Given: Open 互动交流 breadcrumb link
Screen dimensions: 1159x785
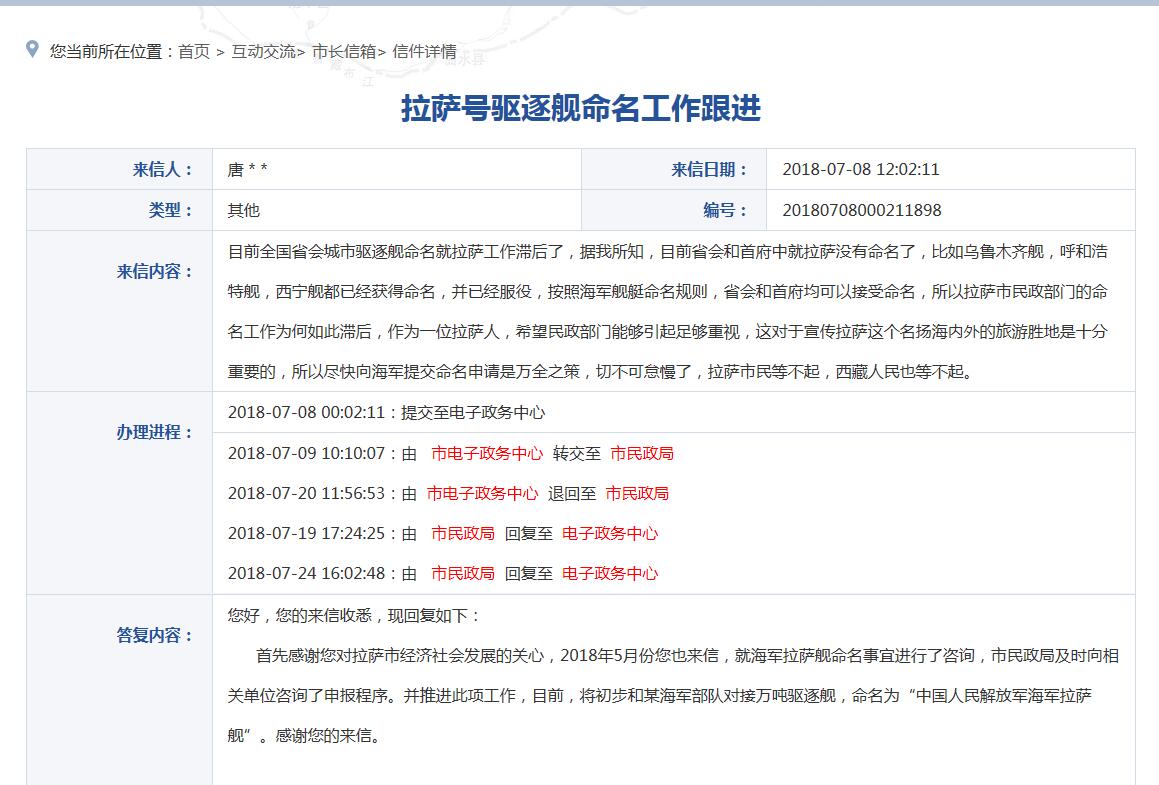Looking at the screenshot, I should click(x=263, y=52).
